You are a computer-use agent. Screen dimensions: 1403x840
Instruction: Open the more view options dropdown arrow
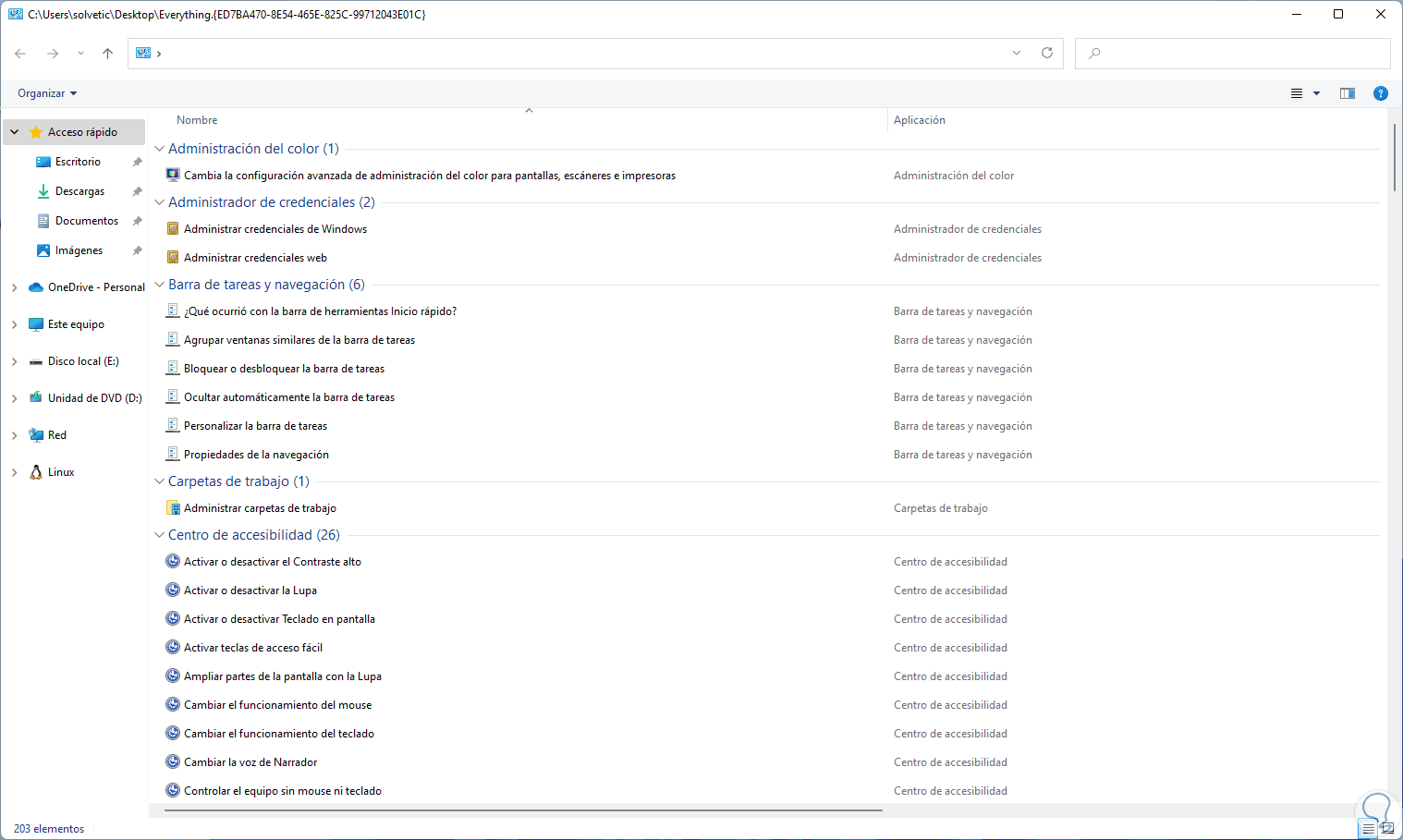[x=1317, y=93]
